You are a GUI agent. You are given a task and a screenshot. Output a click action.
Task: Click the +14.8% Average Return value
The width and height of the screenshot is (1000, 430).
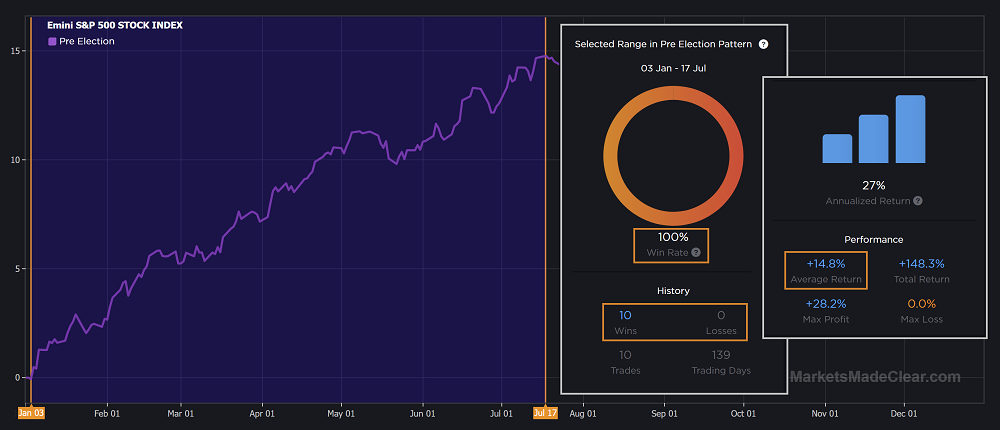click(x=825, y=263)
